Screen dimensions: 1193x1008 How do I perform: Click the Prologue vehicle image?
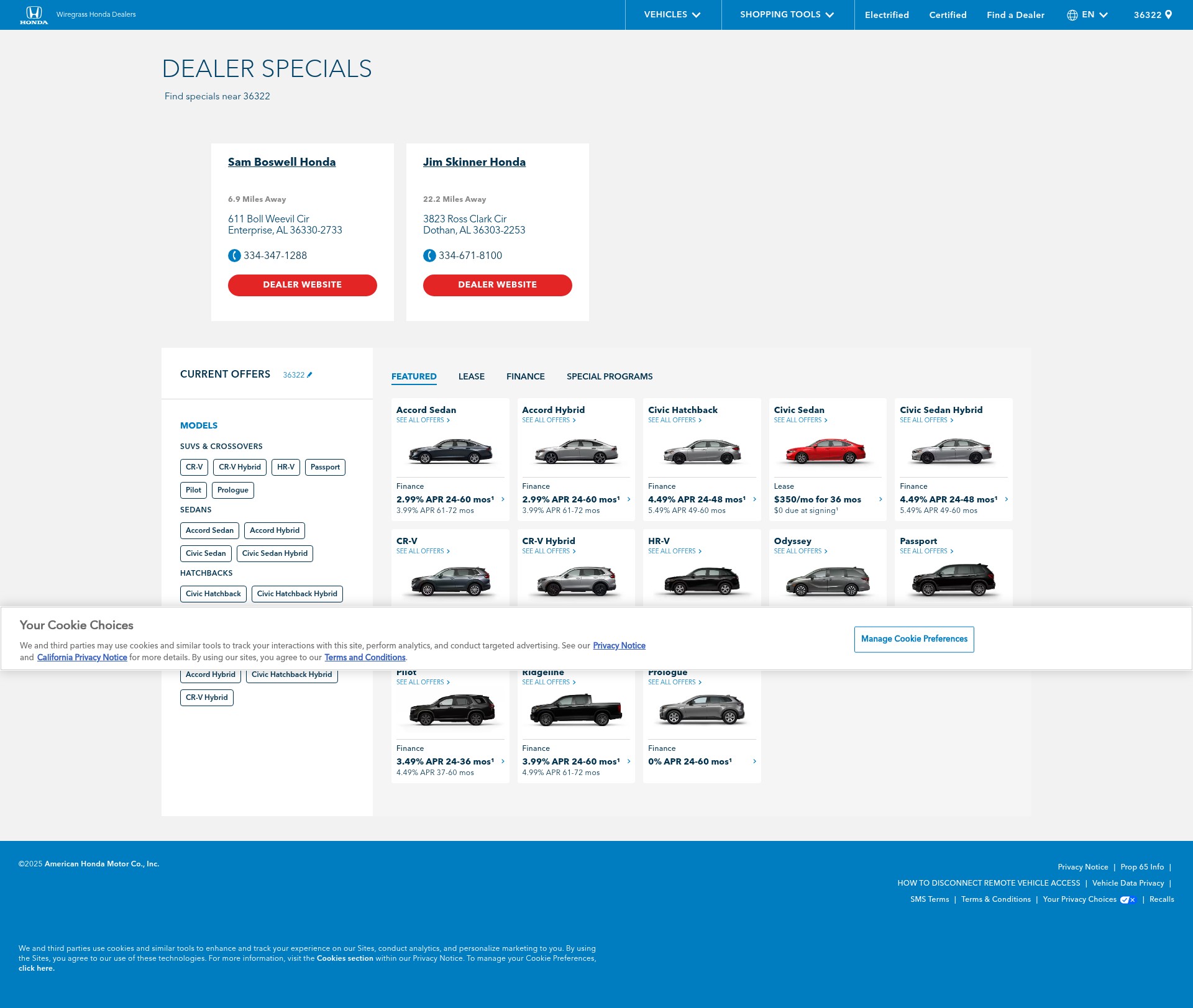(x=702, y=711)
